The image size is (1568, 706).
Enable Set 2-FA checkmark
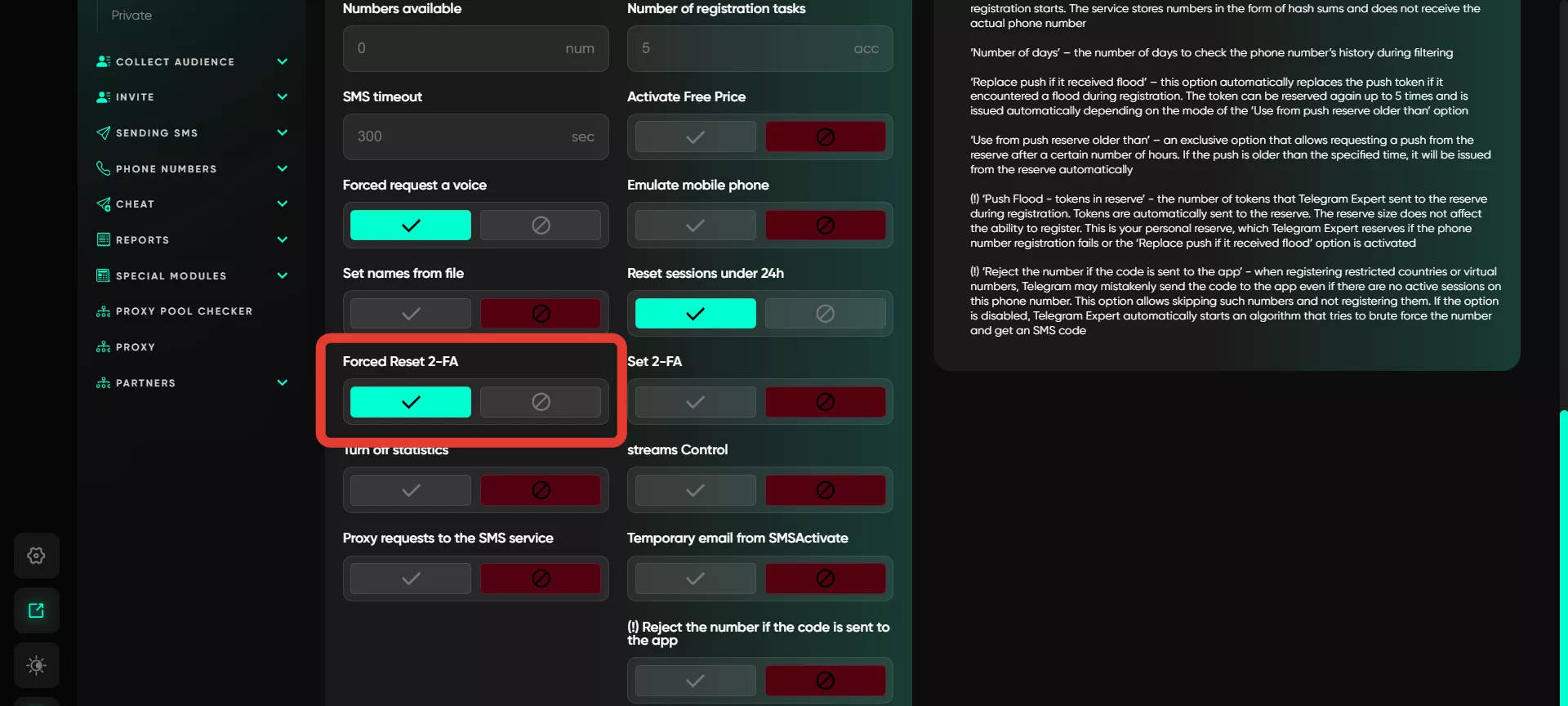tap(695, 401)
